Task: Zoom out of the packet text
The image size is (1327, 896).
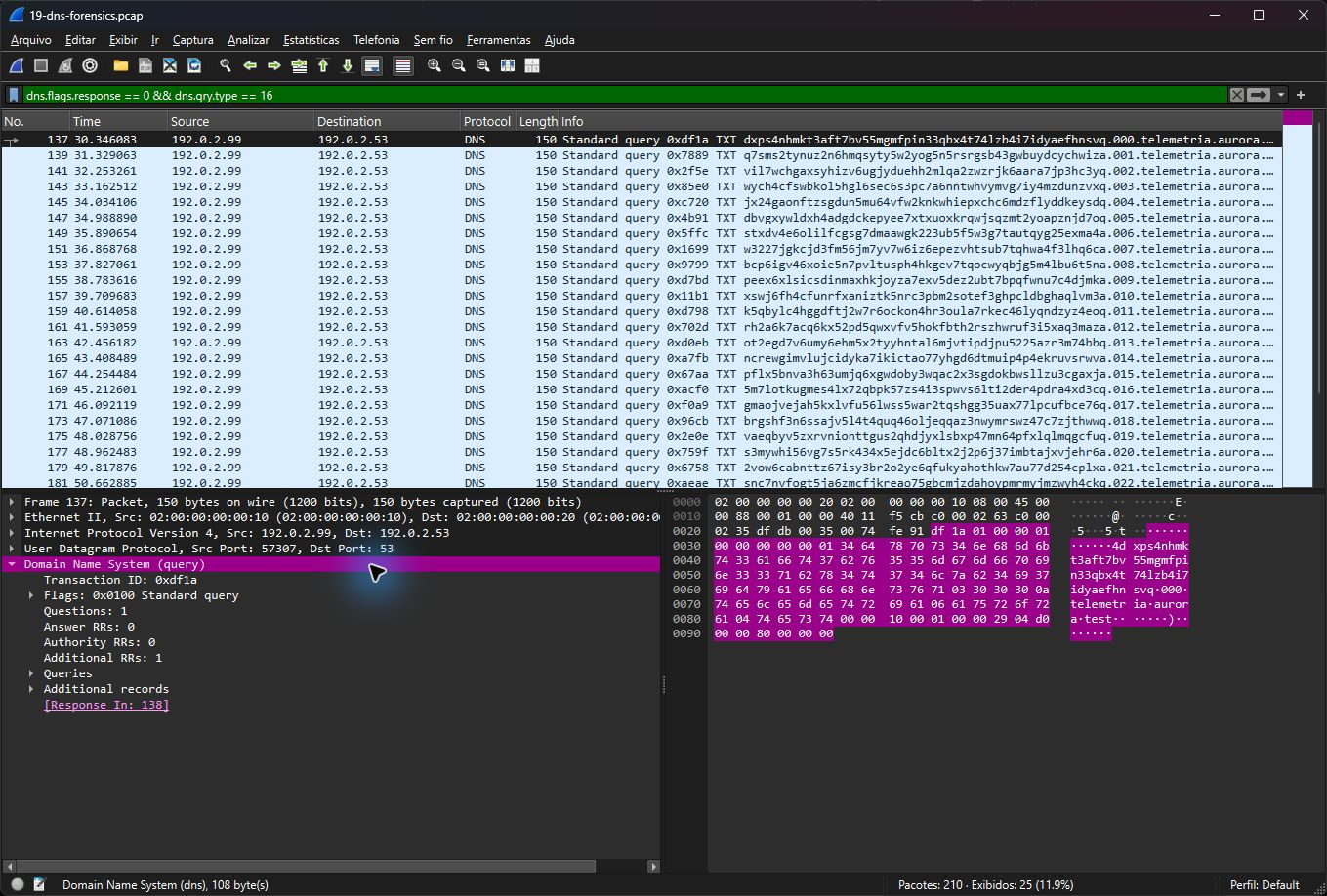Action: click(459, 65)
